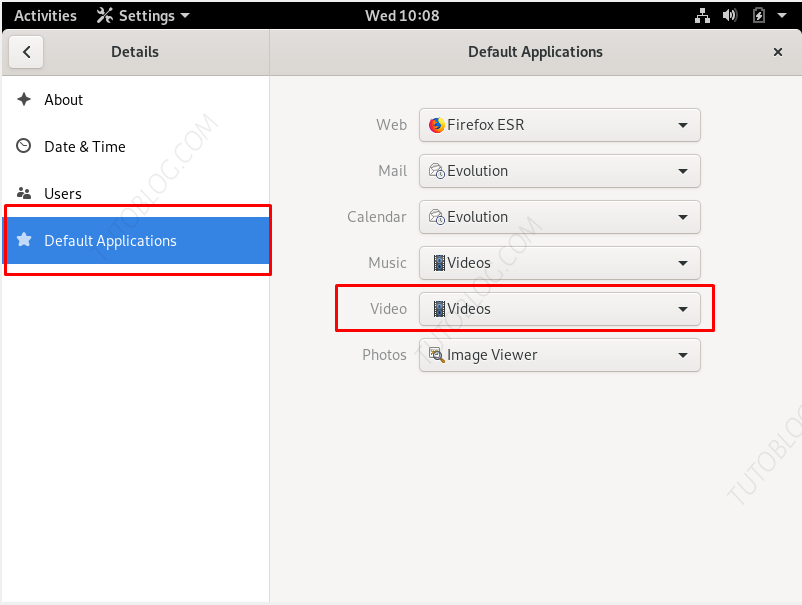Open the Users section
The image size is (802, 605).
click(x=136, y=194)
